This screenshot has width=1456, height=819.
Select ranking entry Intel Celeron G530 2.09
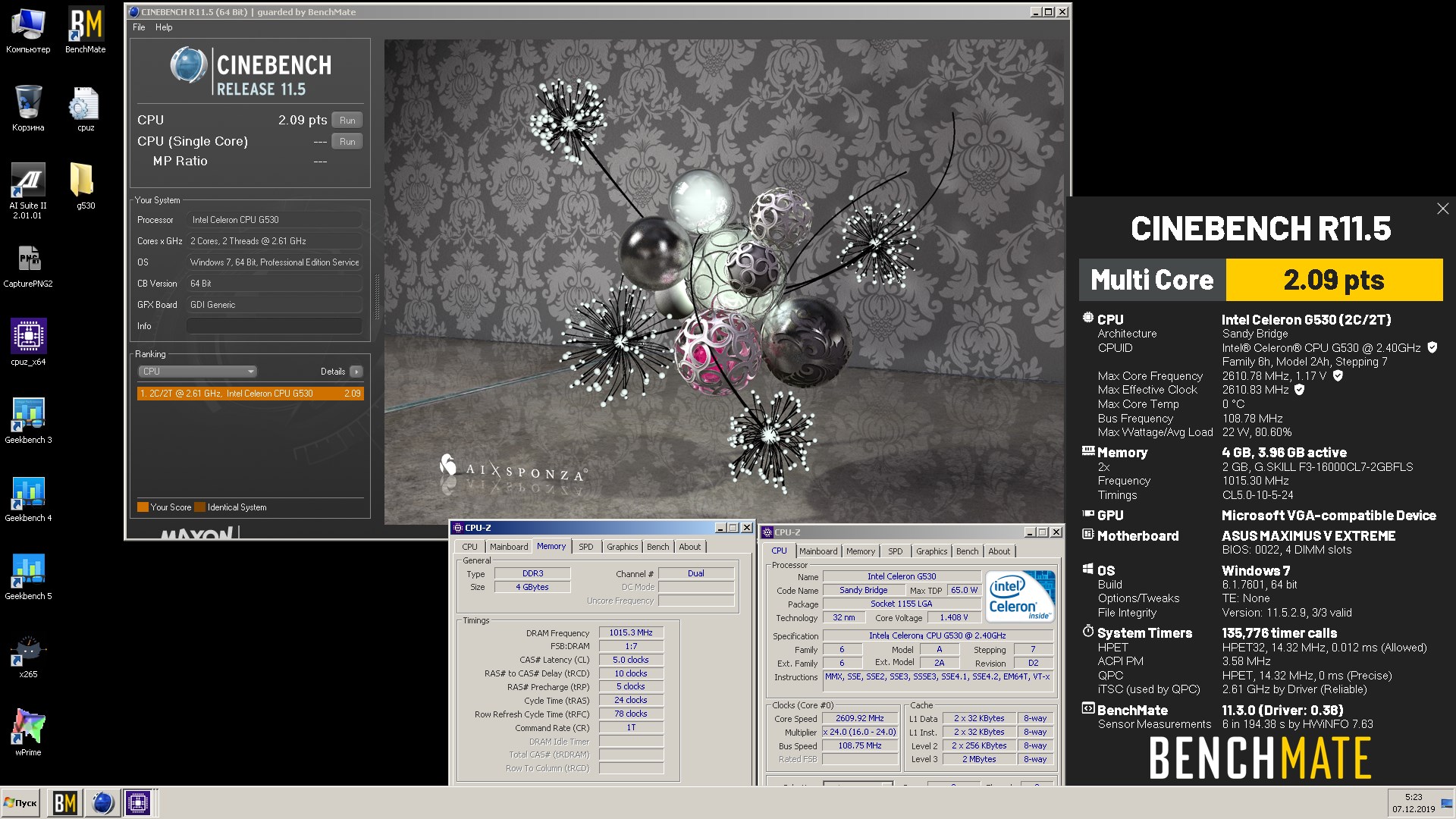pos(250,394)
